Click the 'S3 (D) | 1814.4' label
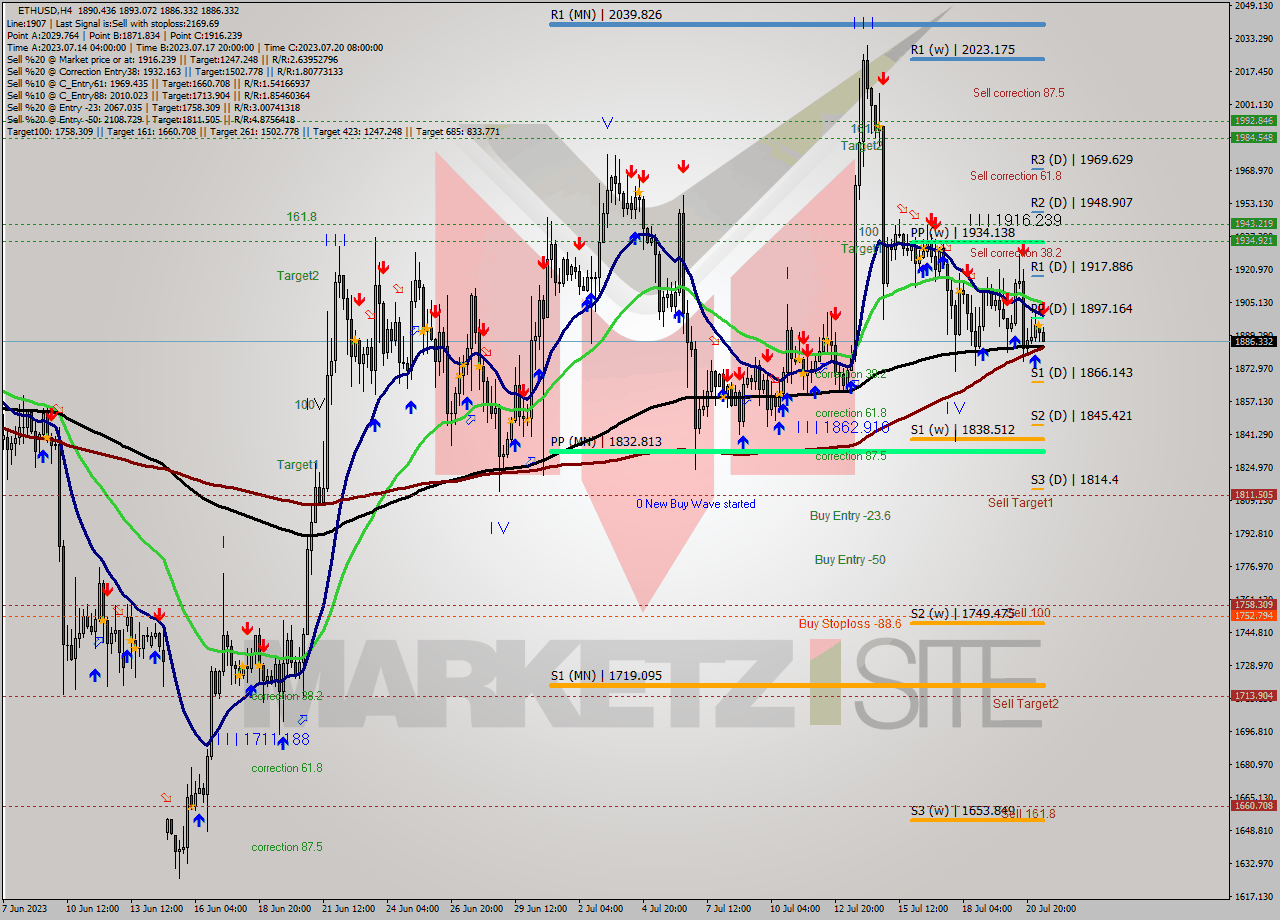 click(1075, 480)
